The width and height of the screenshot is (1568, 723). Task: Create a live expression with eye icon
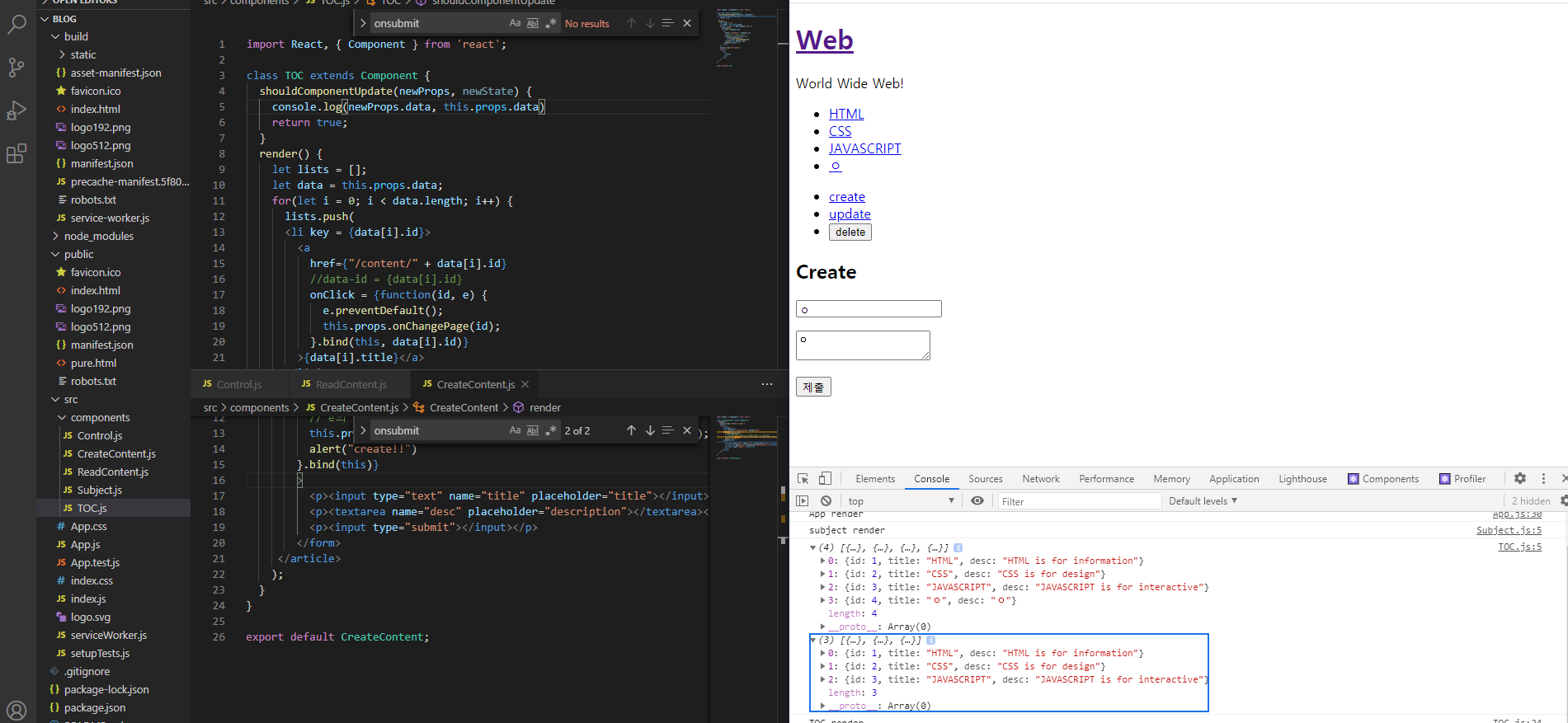pyautogui.click(x=977, y=500)
